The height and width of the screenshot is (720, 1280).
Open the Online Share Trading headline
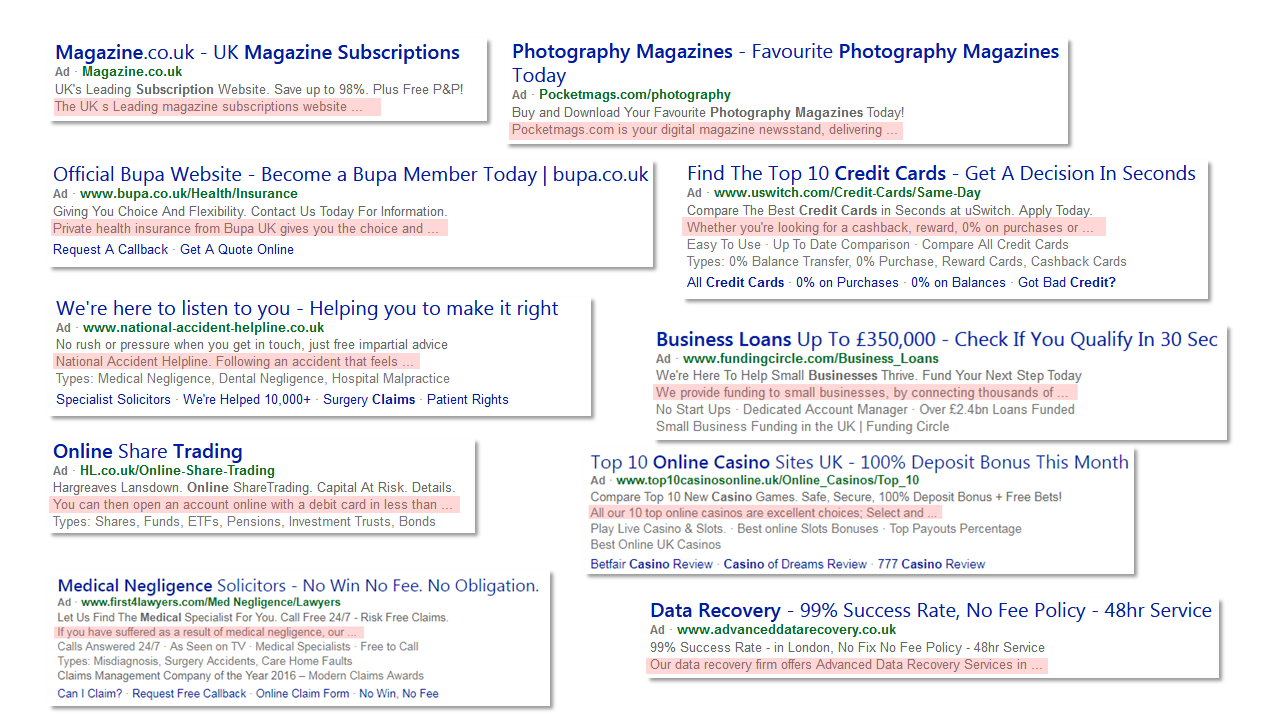(148, 451)
